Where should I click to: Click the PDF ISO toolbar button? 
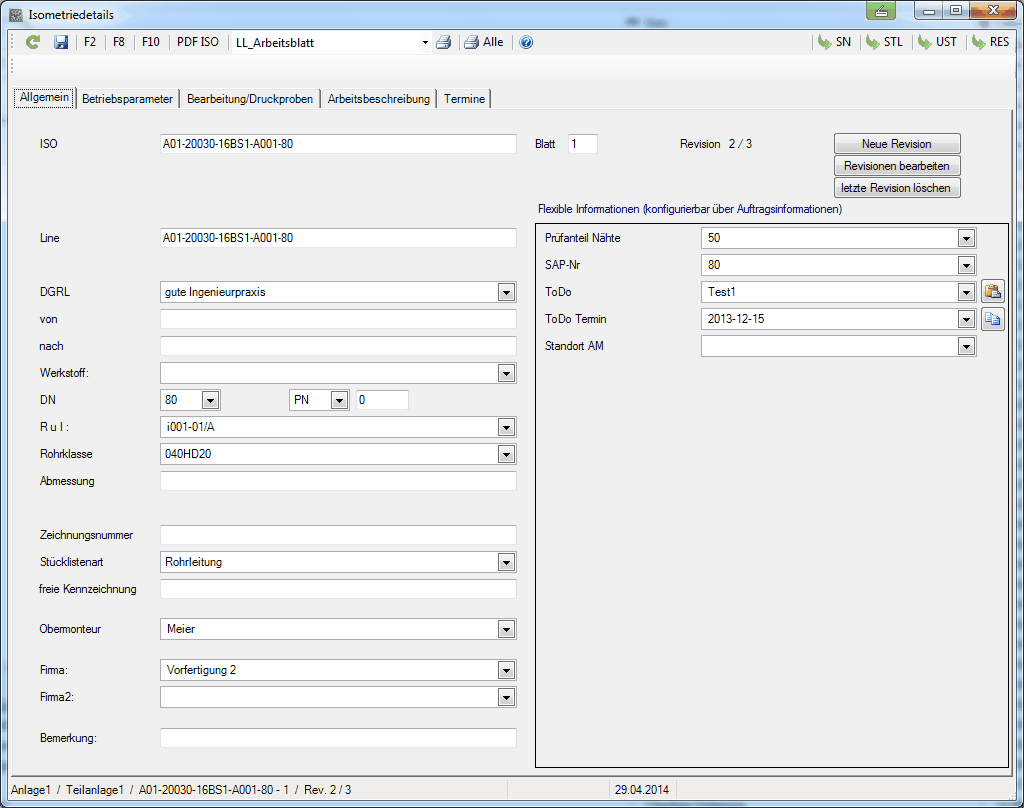coord(198,43)
